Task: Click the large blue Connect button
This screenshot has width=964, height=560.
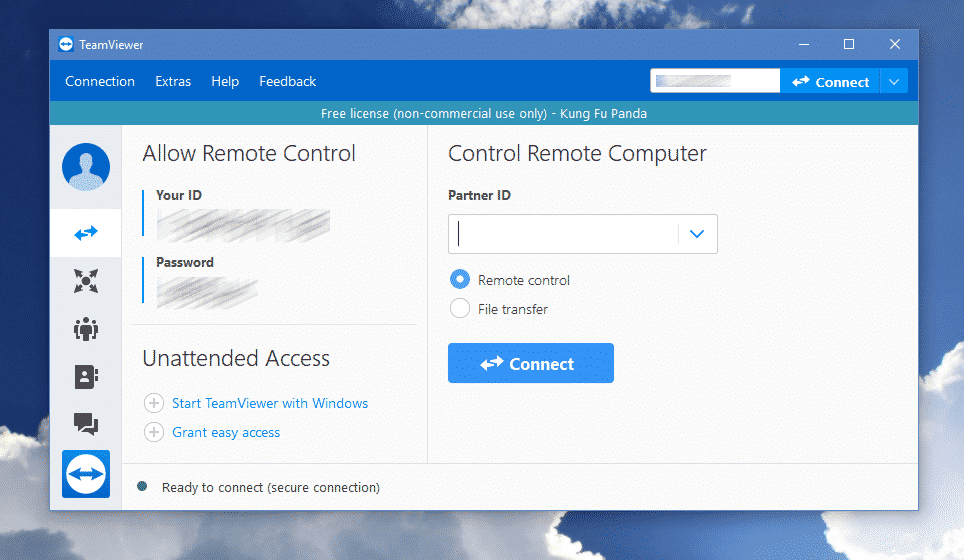Action: point(531,363)
